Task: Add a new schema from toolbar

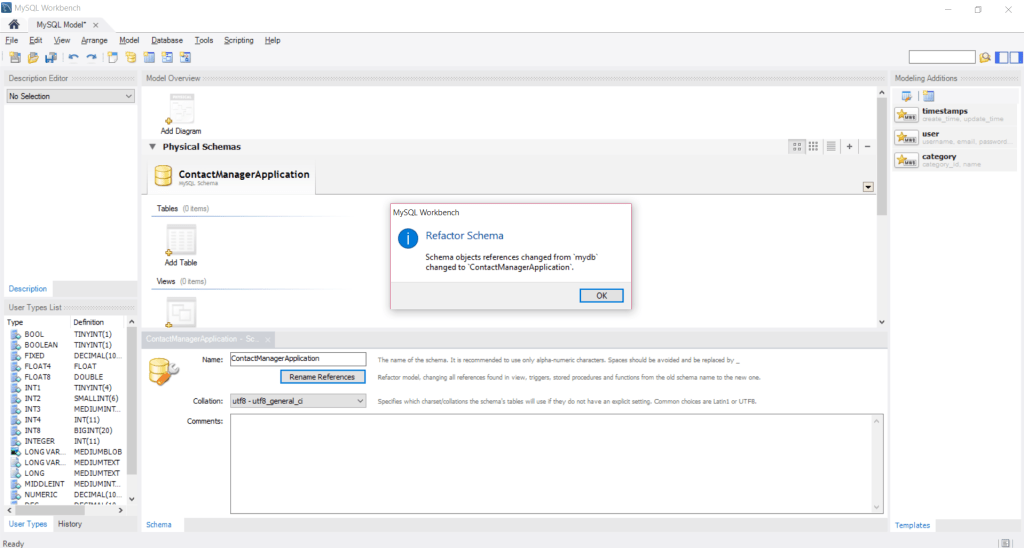Action: (131, 57)
